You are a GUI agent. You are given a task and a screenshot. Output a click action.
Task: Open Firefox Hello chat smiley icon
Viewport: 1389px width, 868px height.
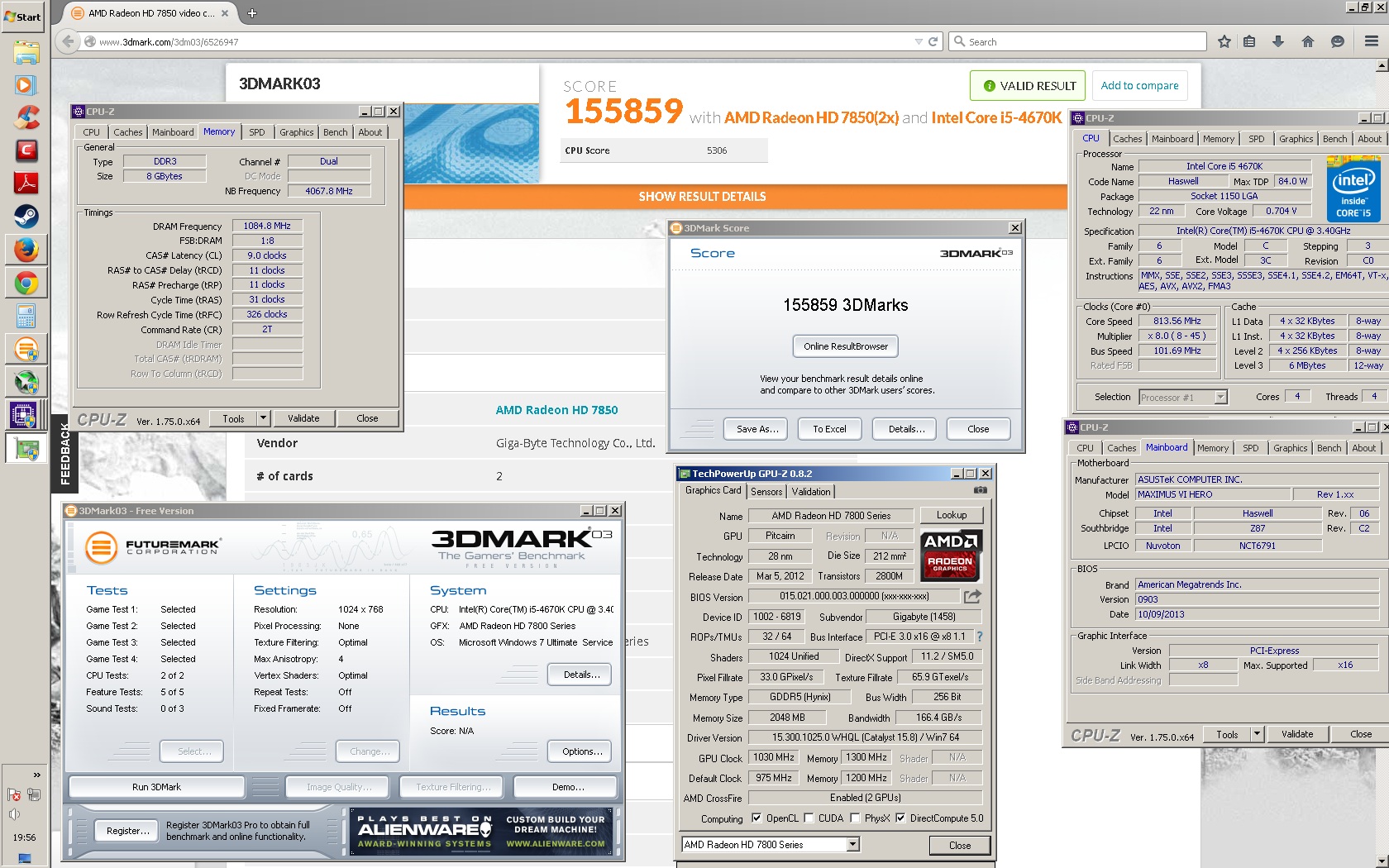[x=1338, y=41]
